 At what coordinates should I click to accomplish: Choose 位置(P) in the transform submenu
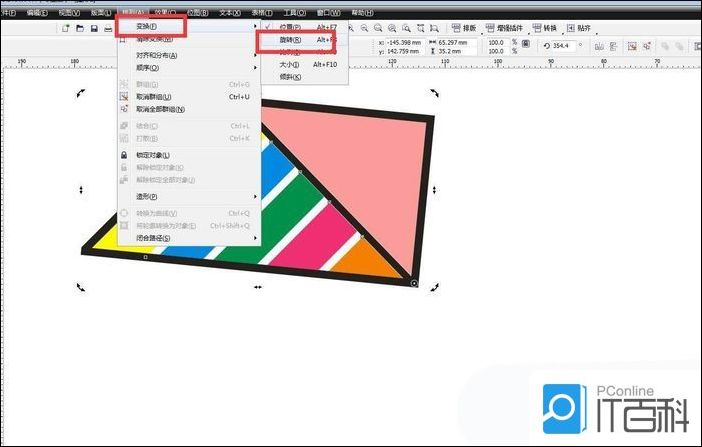(304, 27)
